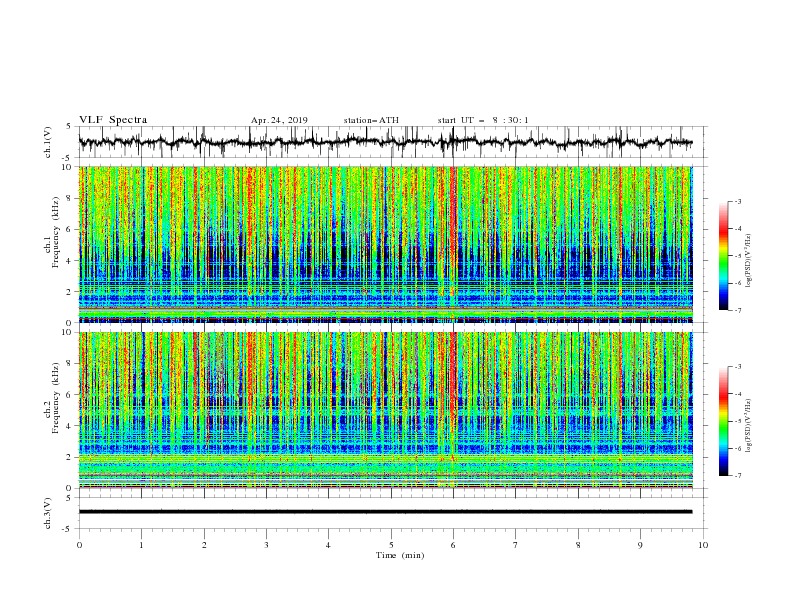Click time axis tick label "9"

(640, 545)
